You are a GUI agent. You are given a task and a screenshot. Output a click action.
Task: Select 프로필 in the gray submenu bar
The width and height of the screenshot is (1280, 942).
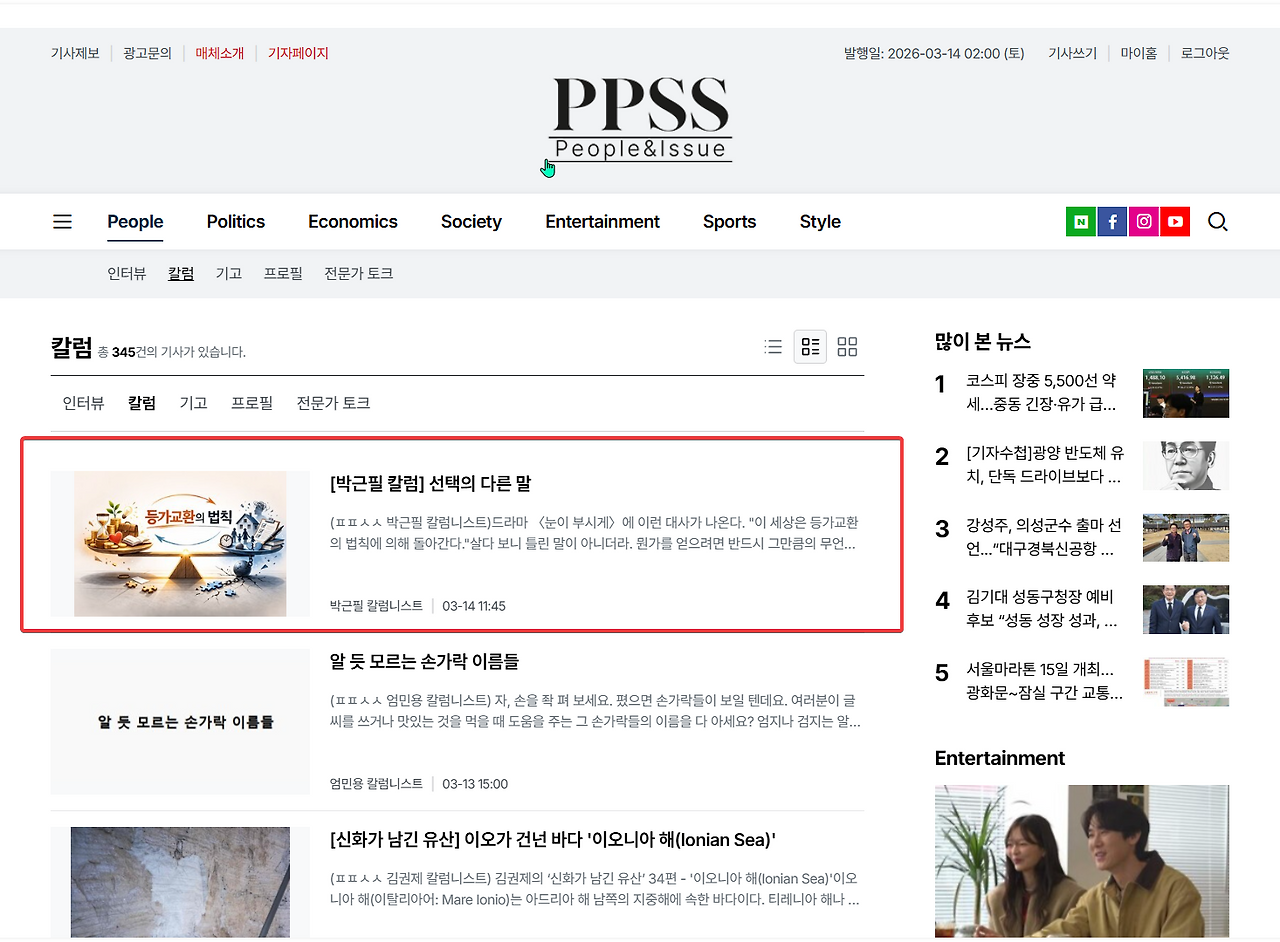[283, 273]
